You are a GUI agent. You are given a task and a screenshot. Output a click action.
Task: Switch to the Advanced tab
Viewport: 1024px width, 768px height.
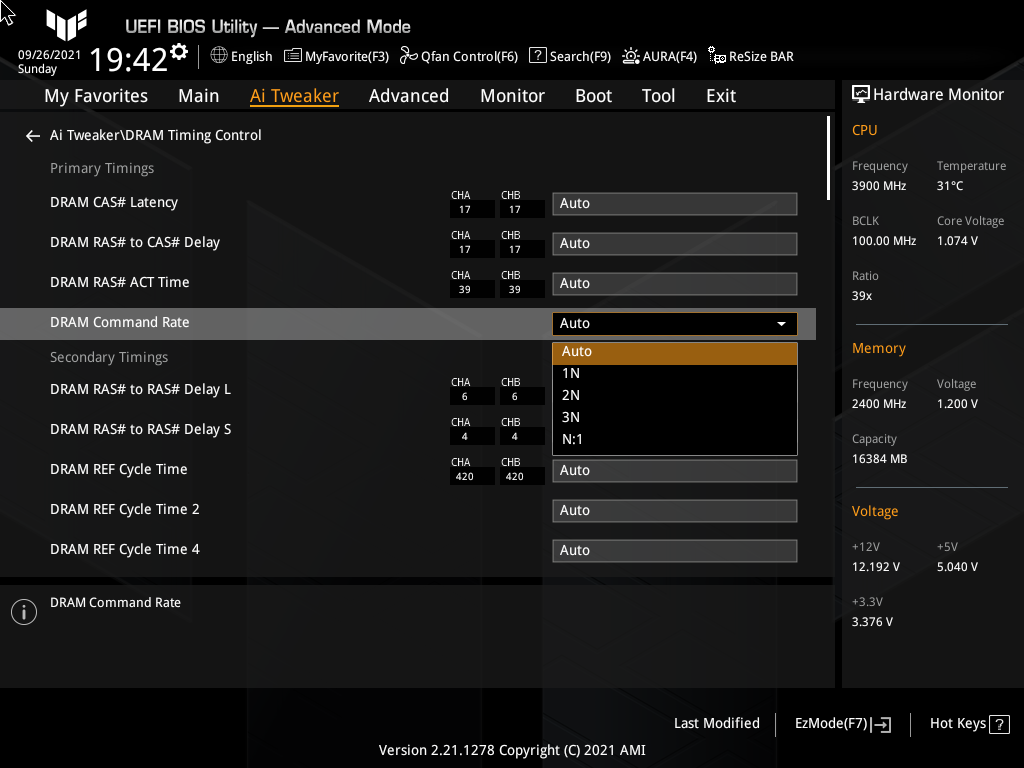coord(409,95)
